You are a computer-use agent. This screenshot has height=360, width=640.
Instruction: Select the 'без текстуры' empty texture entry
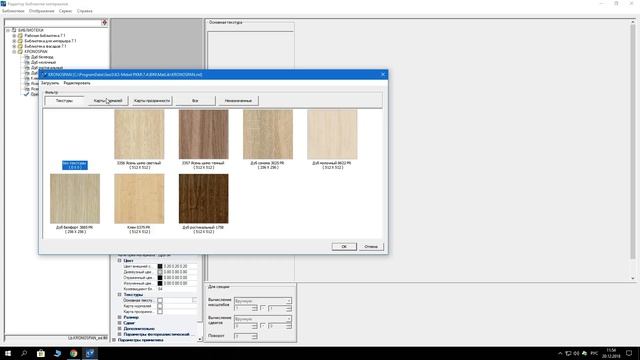pos(75,165)
